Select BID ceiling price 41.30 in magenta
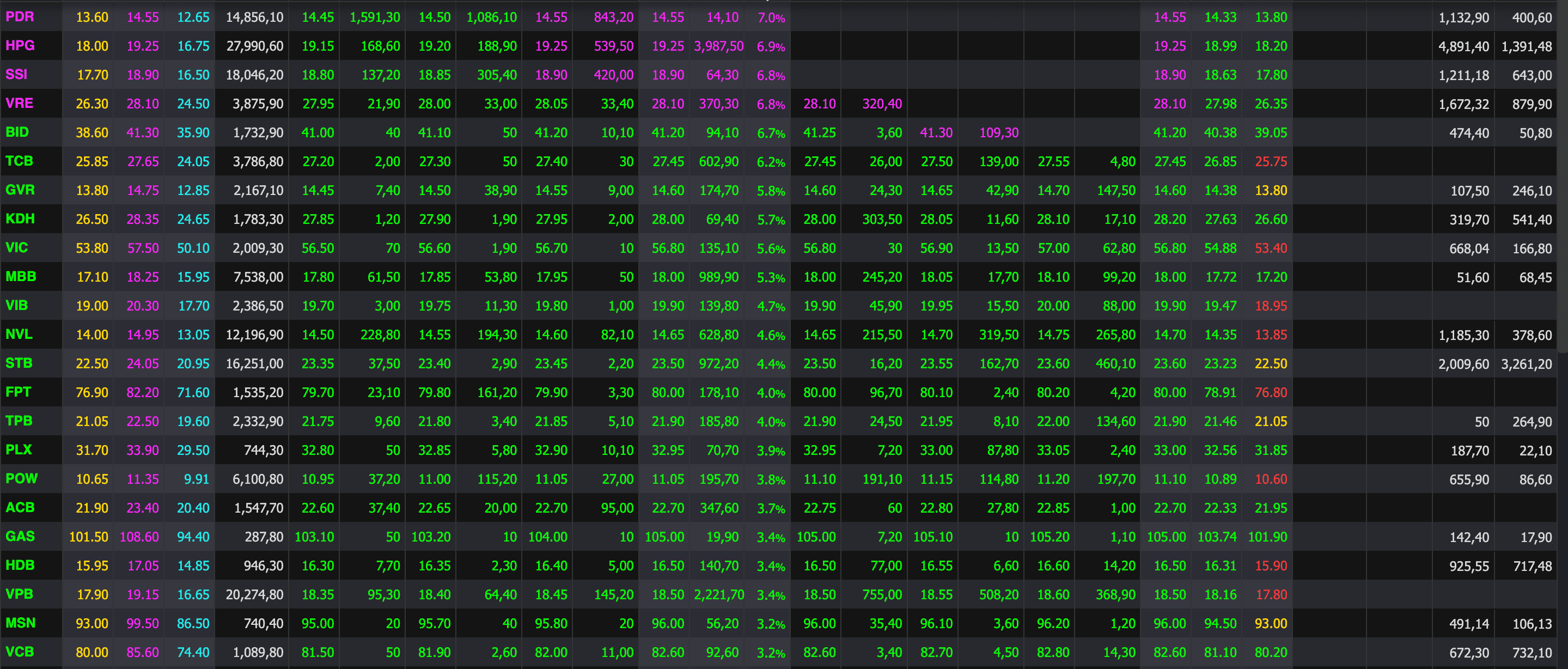The image size is (1568, 669). 143,133
